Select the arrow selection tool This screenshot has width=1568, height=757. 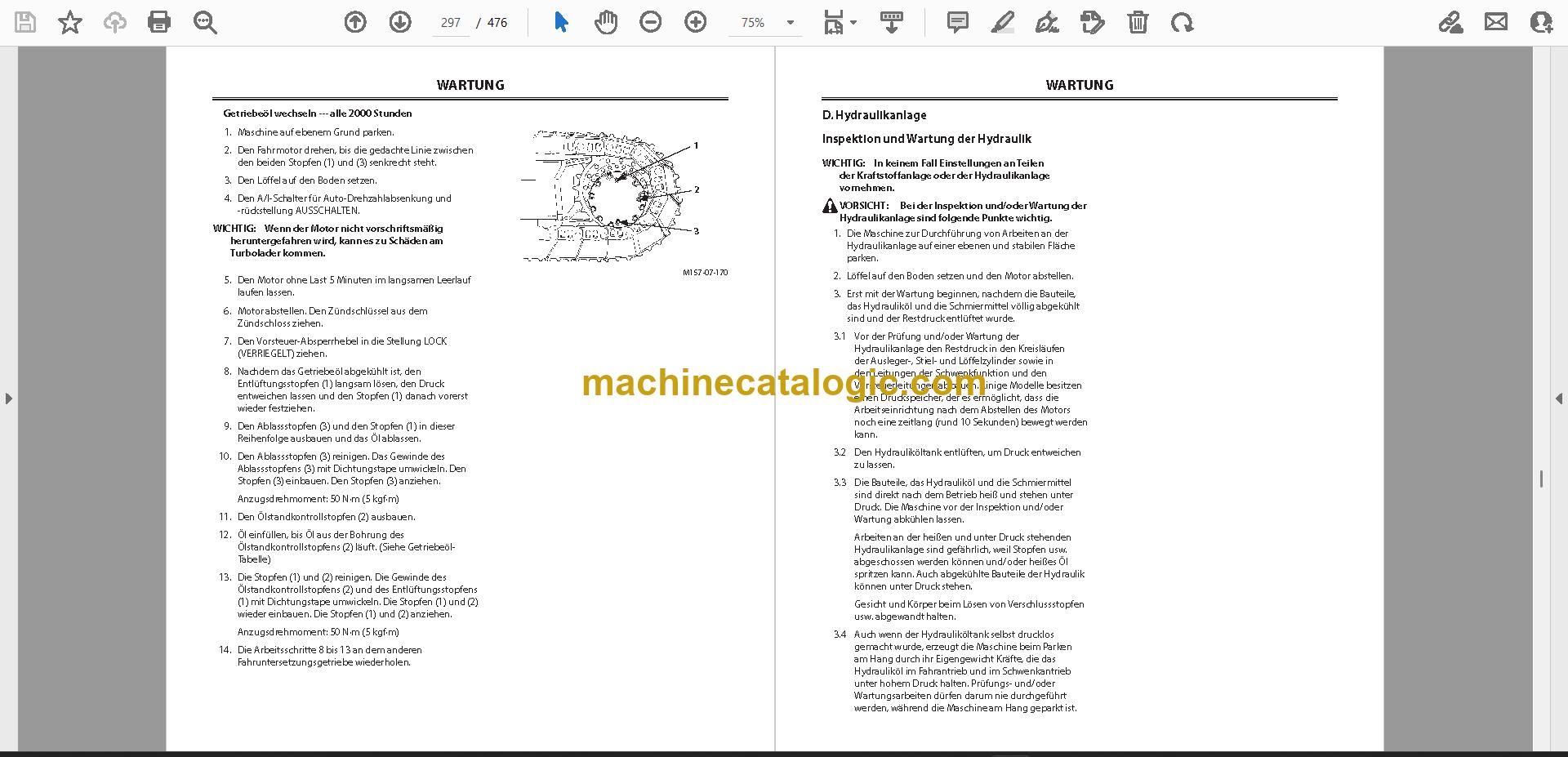[x=561, y=22]
